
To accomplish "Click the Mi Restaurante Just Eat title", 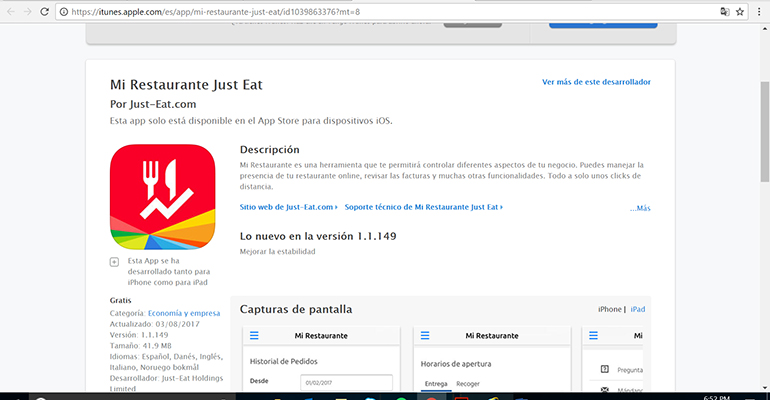I will point(186,85).
